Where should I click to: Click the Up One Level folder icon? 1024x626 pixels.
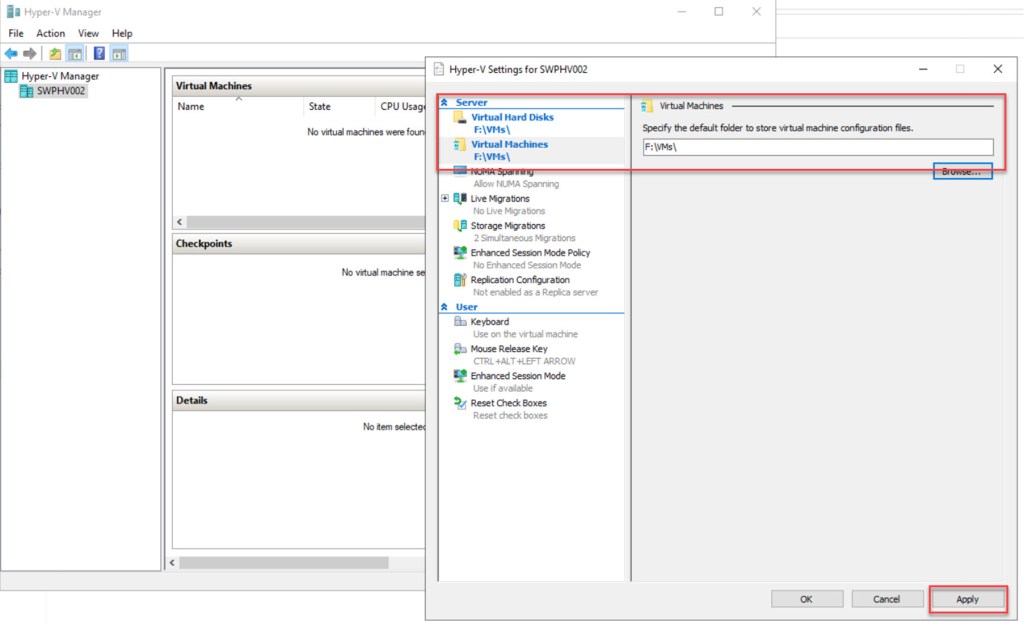coord(55,53)
